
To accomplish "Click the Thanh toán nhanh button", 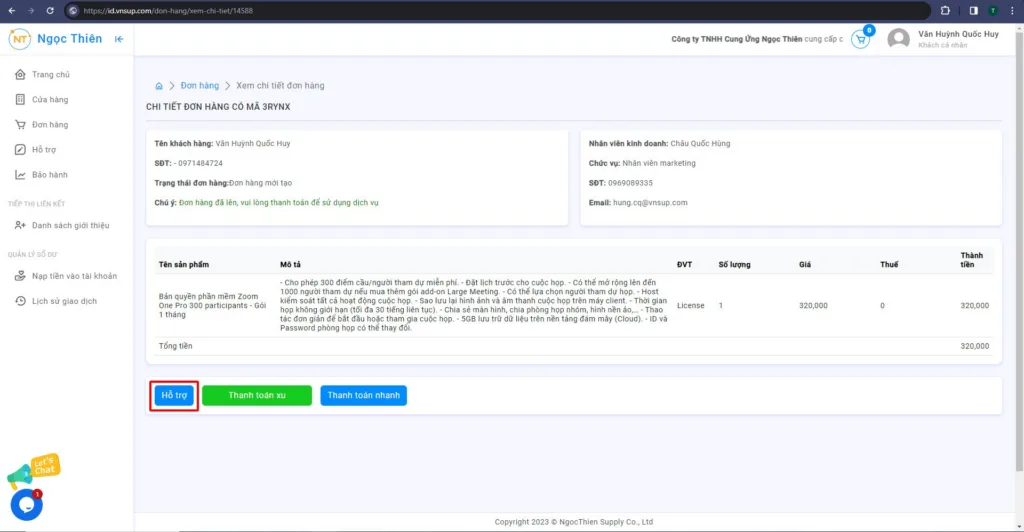I will click(363, 396).
